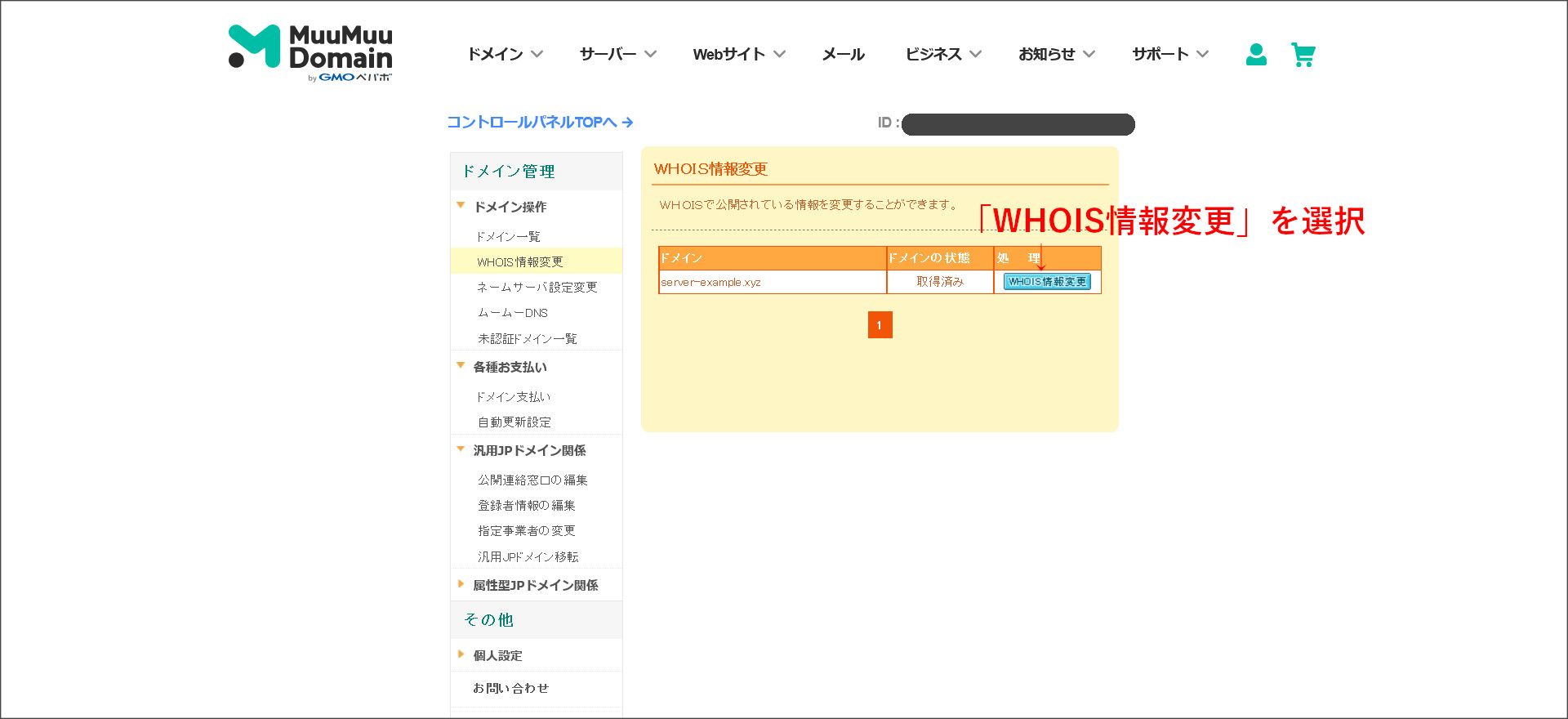Select page 1 in pagination
This screenshot has width=1568, height=719.
click(x=880, y=325)
